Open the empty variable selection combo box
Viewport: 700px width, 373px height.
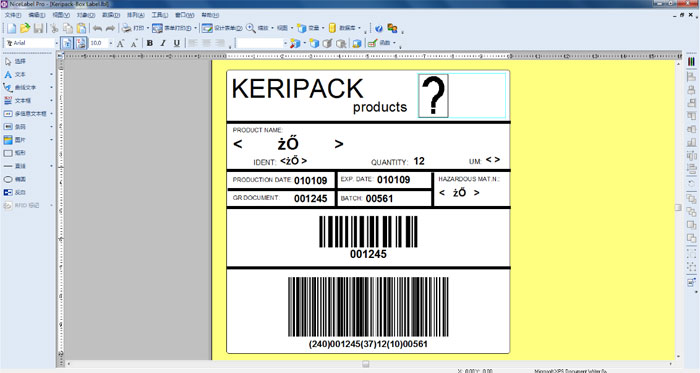(262, 43)
